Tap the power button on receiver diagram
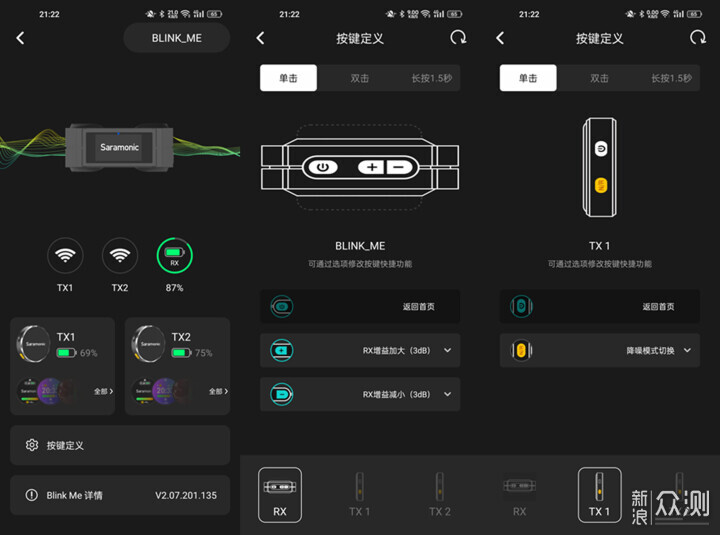720x535 pixels. click(x=323, y=167)
